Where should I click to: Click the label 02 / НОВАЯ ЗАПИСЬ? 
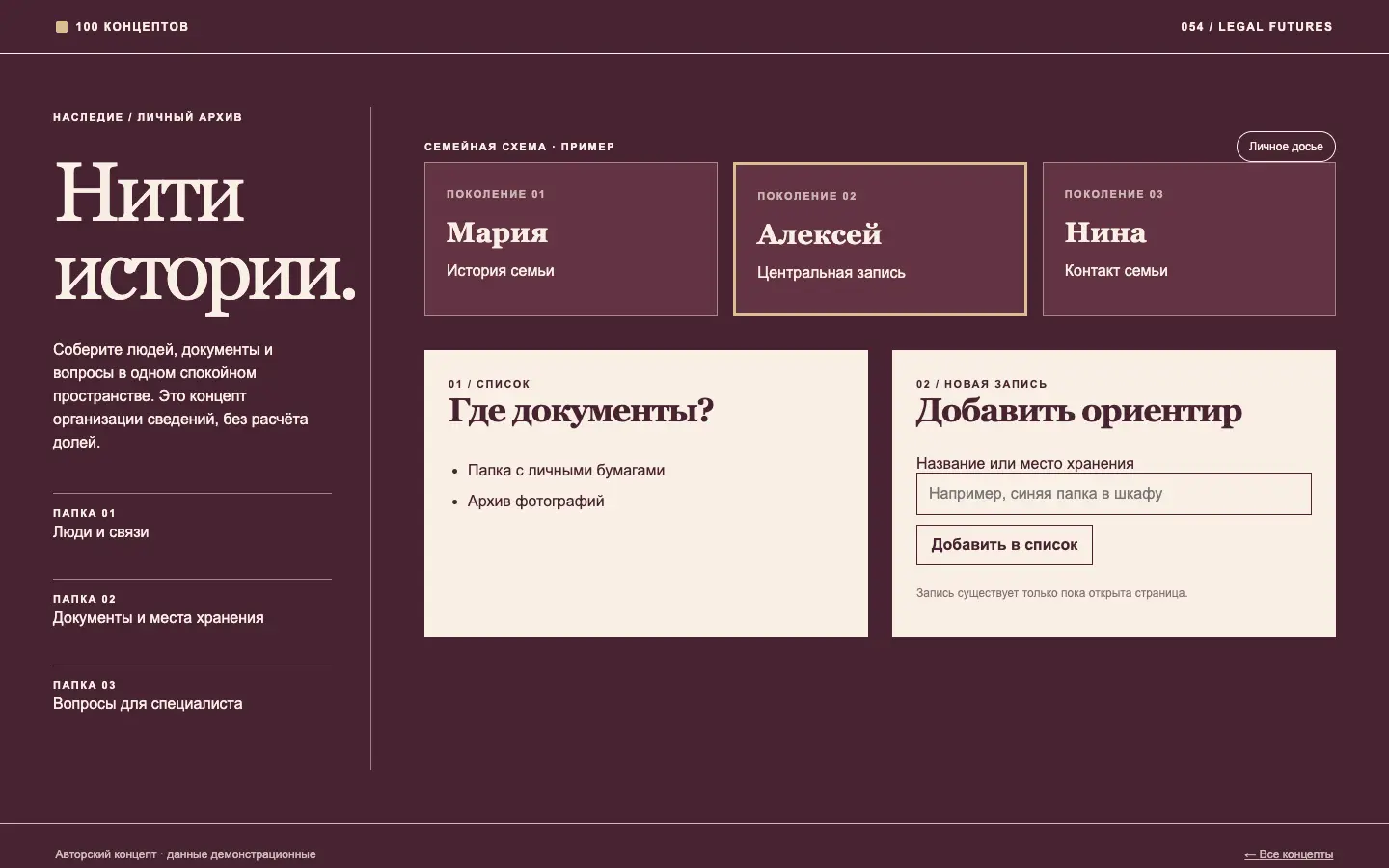point(982,384)
